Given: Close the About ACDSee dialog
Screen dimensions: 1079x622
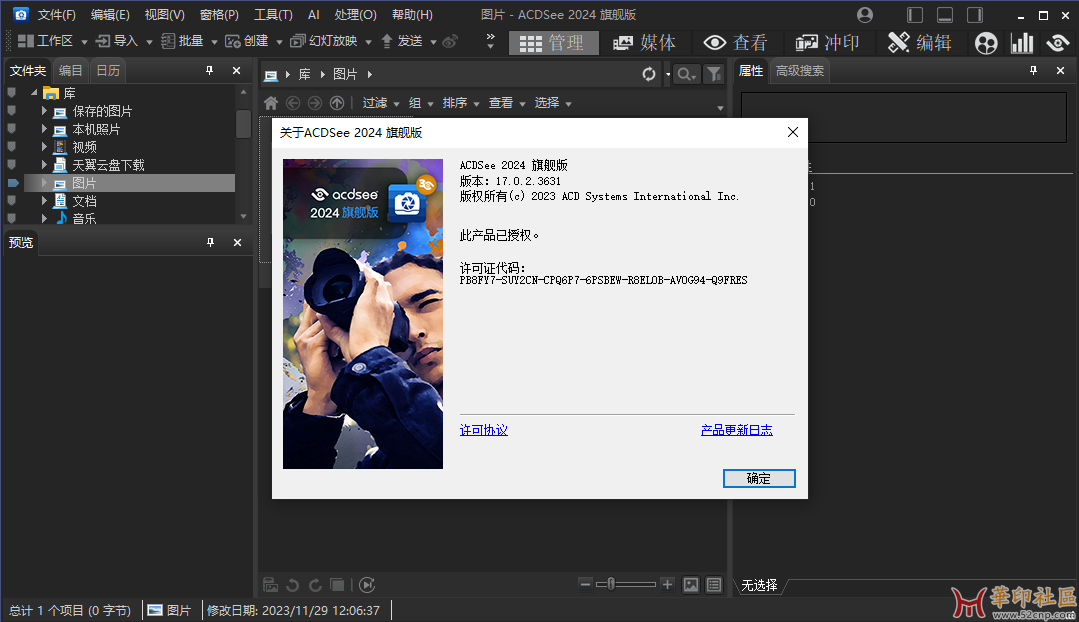Looking at the screenshot, I should (x=793, y=132).
